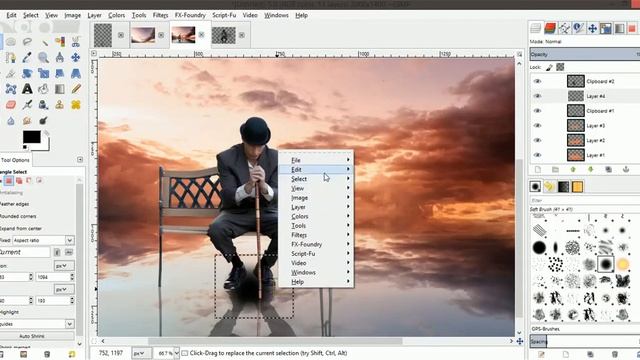Image resolution: width=640 pixels, height=360 pixels.
Task: Select the Measure compass tool
Action: (60, 58)
